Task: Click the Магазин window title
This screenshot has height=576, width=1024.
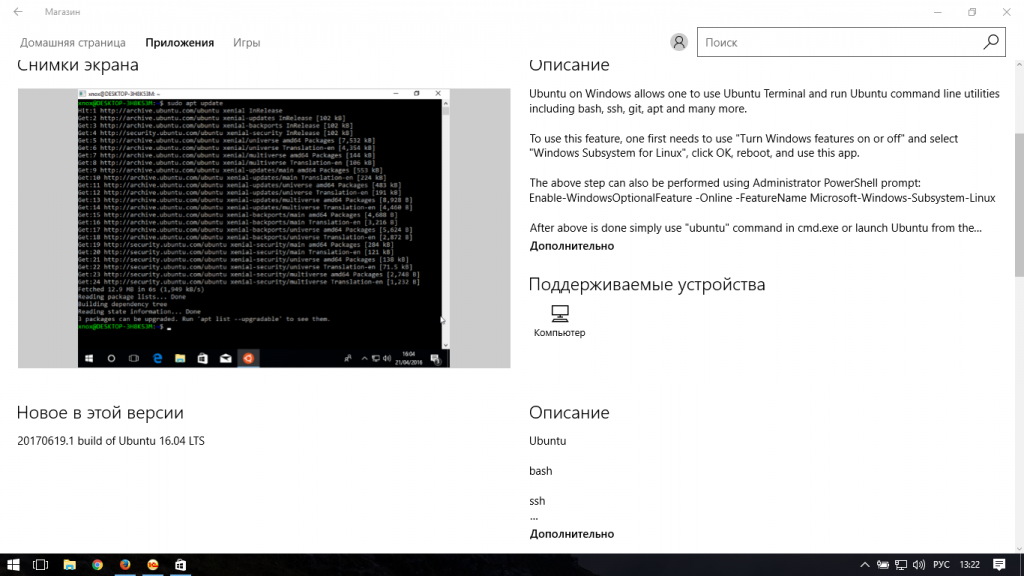Action: 63,12
